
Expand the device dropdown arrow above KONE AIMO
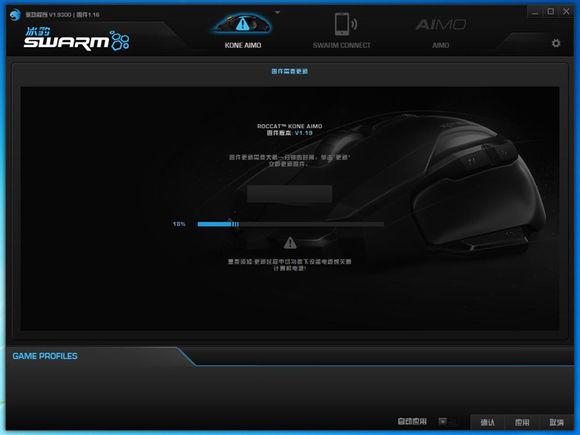click(277, 13)
